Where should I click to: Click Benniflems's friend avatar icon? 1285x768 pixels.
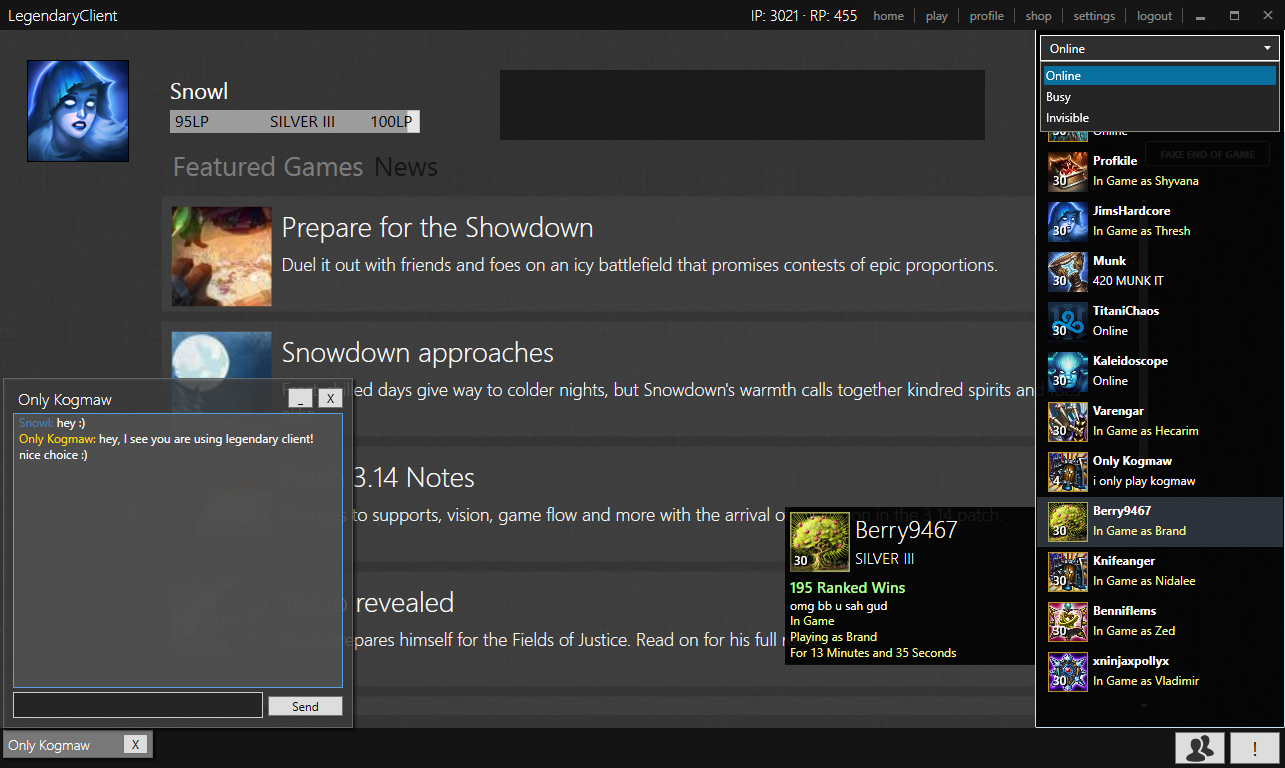pyautogui.click(x=1068, y=621)
